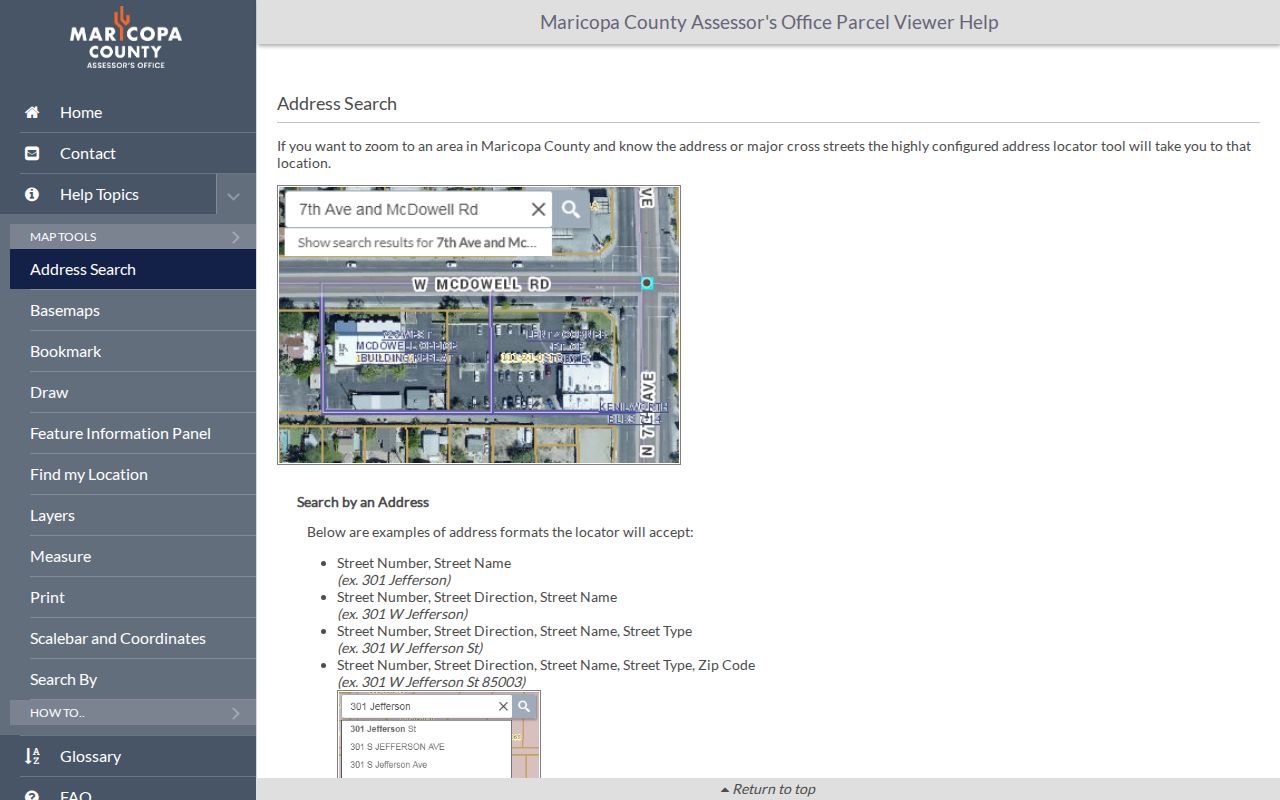Image resolution: width=1280 pixels, height=800 pixels.
Task: Click the X in the 301 Jefferson search box
Action: pos(503,706)
